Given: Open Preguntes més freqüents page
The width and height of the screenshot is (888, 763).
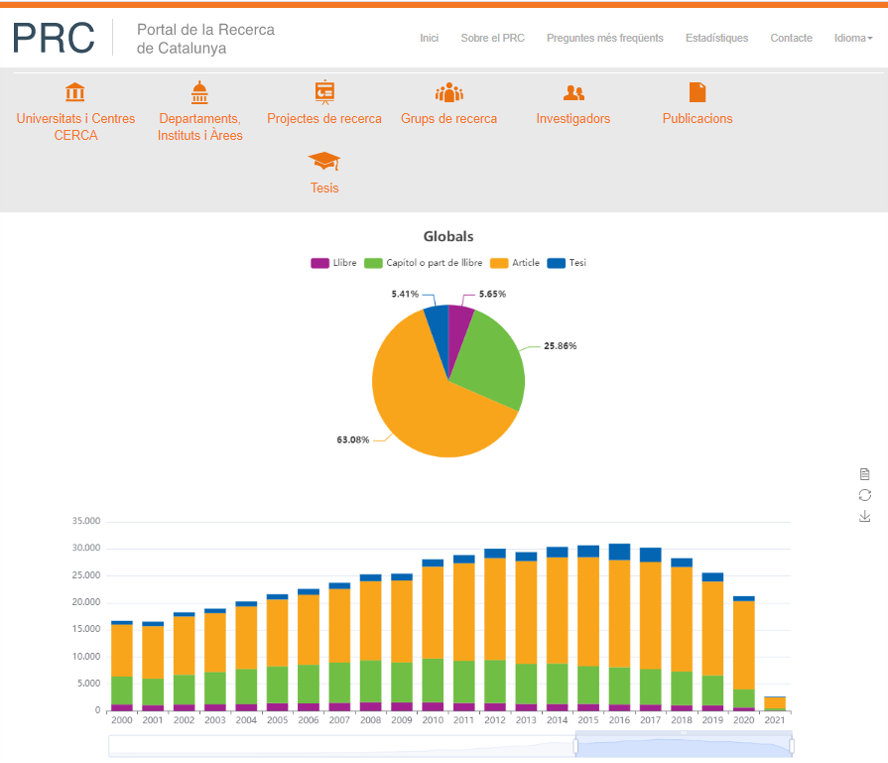Looking at the screenshot, I should [x=604, y=38].
